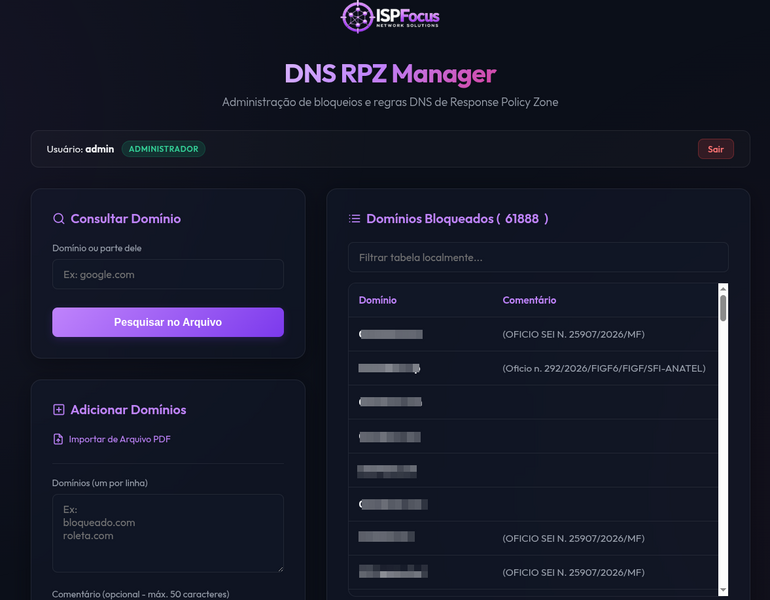
Task: Open Importar de Arquivo PDF link
Action: 119,439
